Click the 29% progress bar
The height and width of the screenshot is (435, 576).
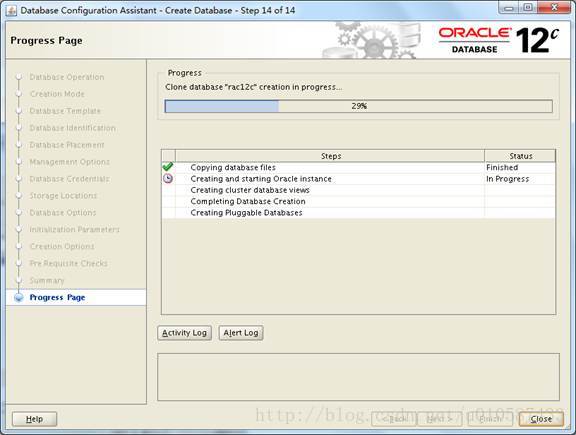click(x=359, y=106)
